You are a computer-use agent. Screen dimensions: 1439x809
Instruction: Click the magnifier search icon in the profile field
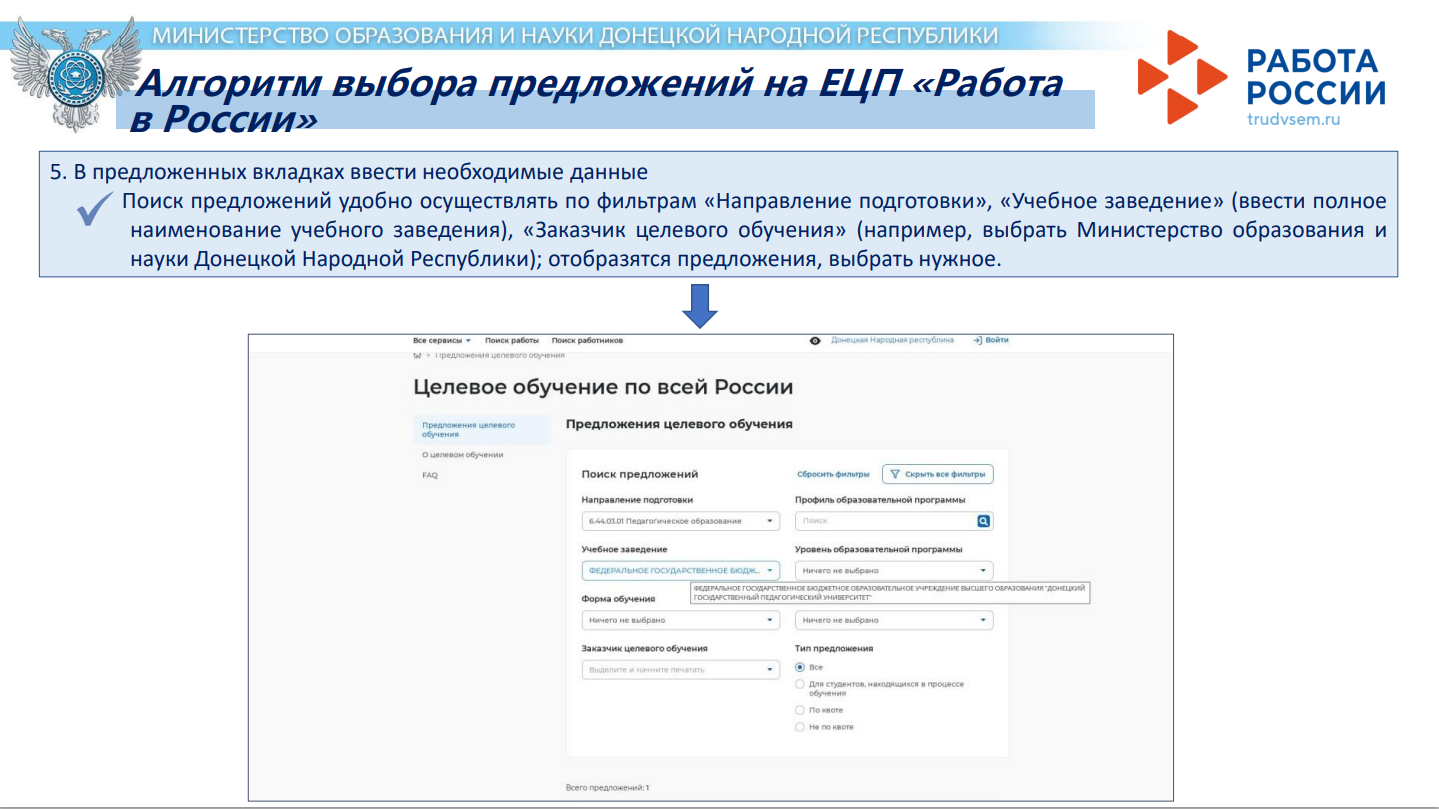tap(983, 521)
